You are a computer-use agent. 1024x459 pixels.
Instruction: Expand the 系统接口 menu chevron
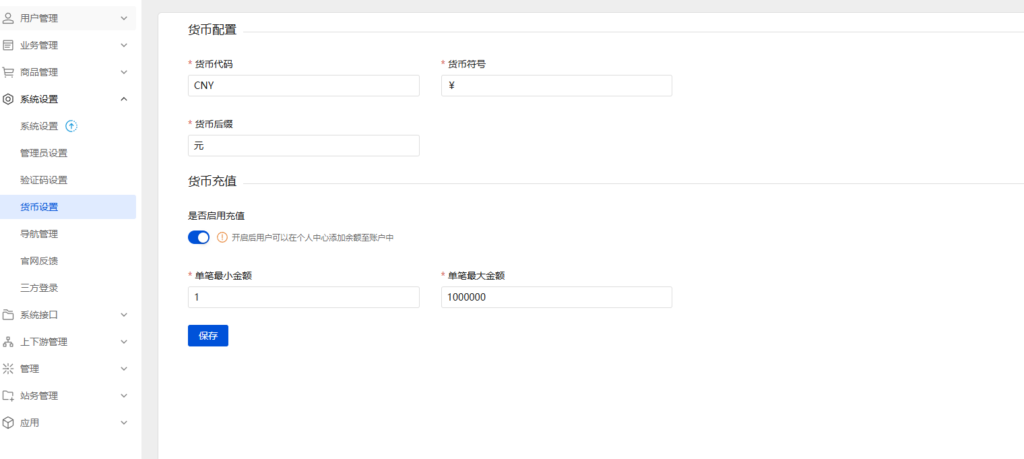pos(124,315)
